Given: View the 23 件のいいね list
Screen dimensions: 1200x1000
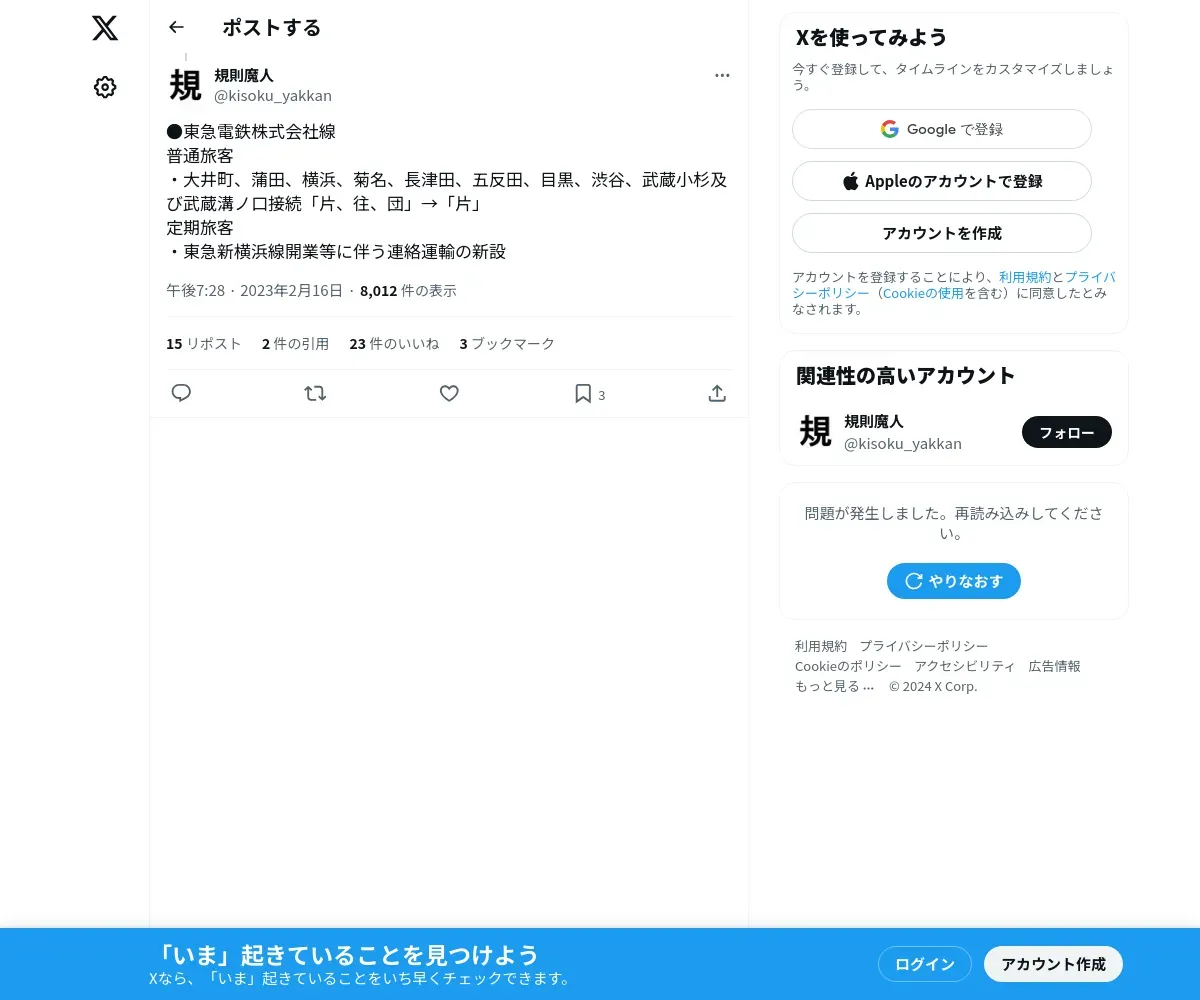Looking at the screenshot, I should (x=394, y=343).
